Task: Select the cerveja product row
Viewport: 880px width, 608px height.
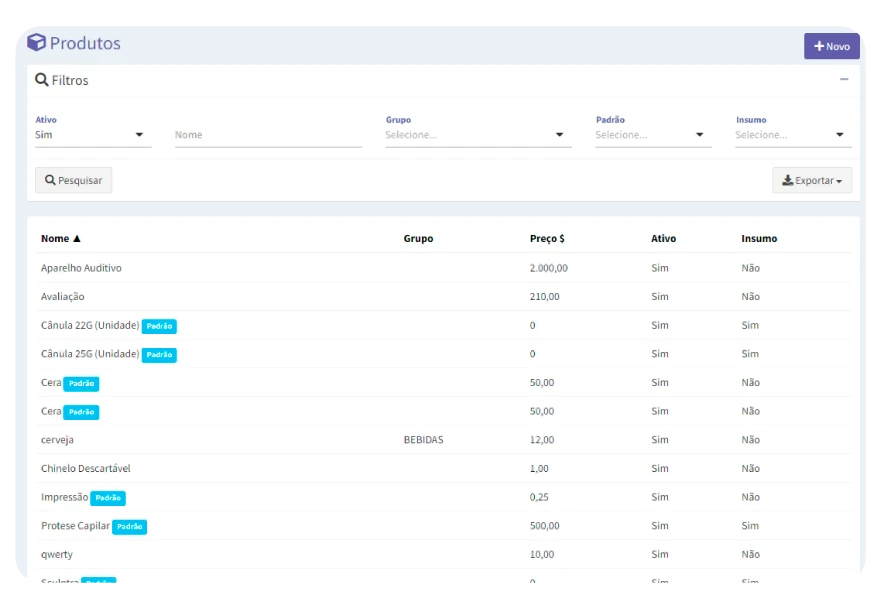Action: pos(57,440)
